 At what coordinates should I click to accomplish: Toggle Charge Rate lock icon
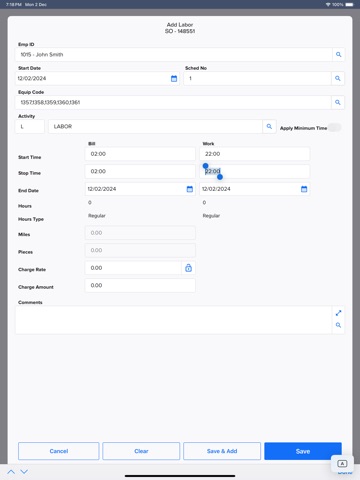point(188,268)
